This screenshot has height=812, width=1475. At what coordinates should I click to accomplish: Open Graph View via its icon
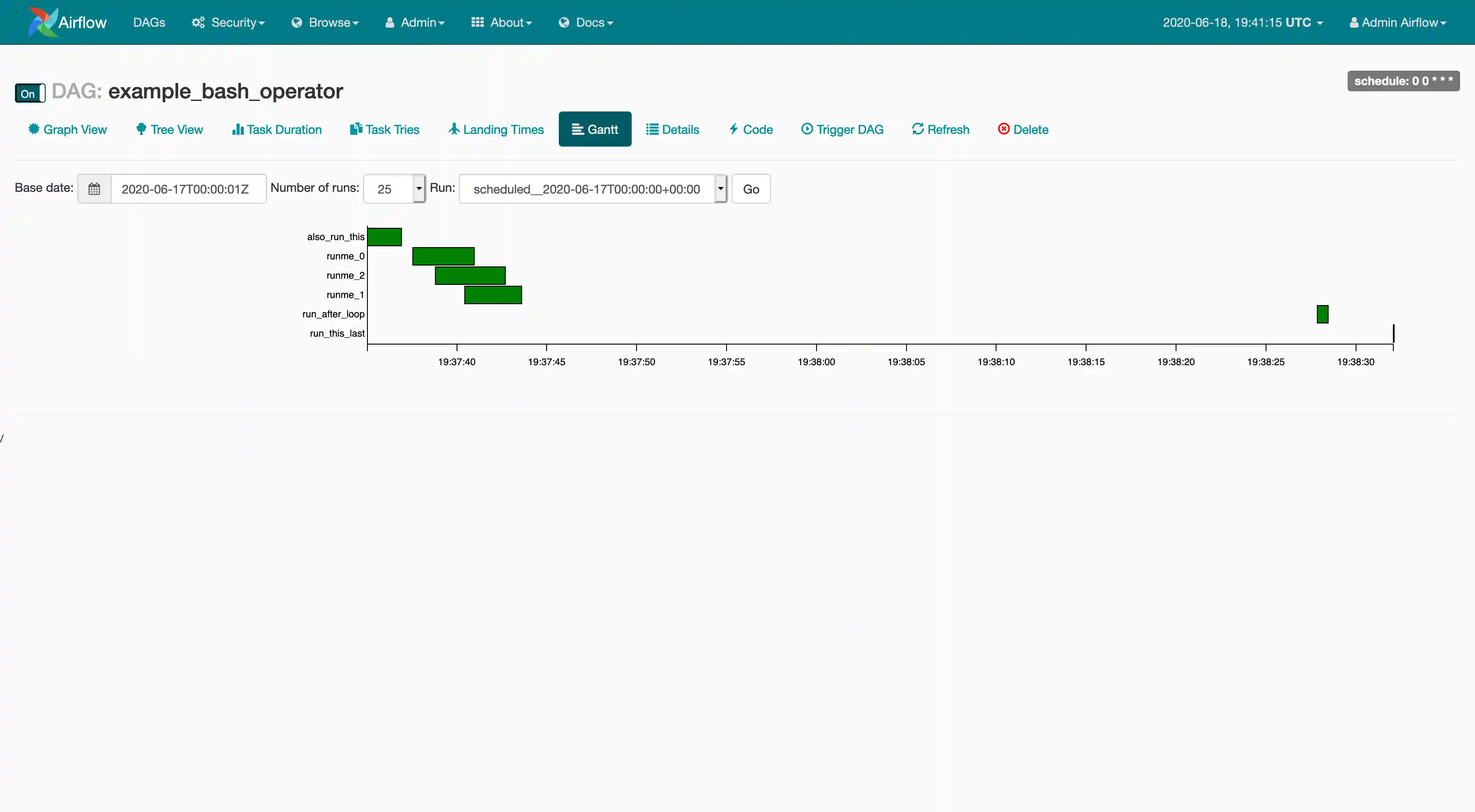point(34,129)
